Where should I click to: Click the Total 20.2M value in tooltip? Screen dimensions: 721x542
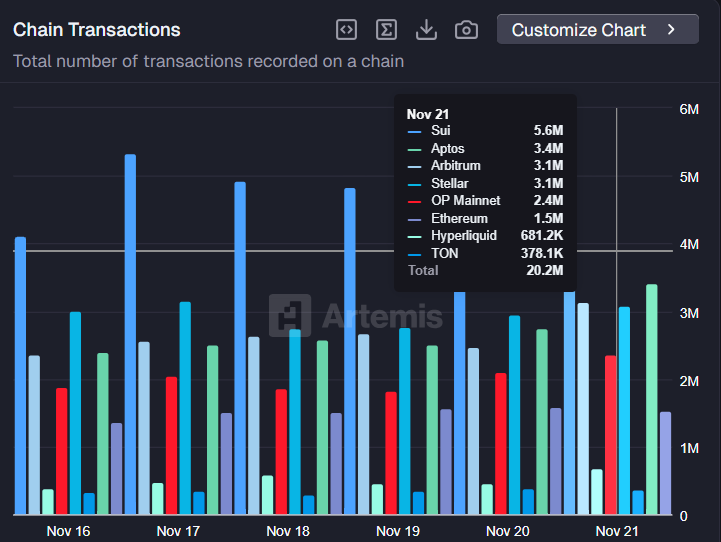[545, 270]
